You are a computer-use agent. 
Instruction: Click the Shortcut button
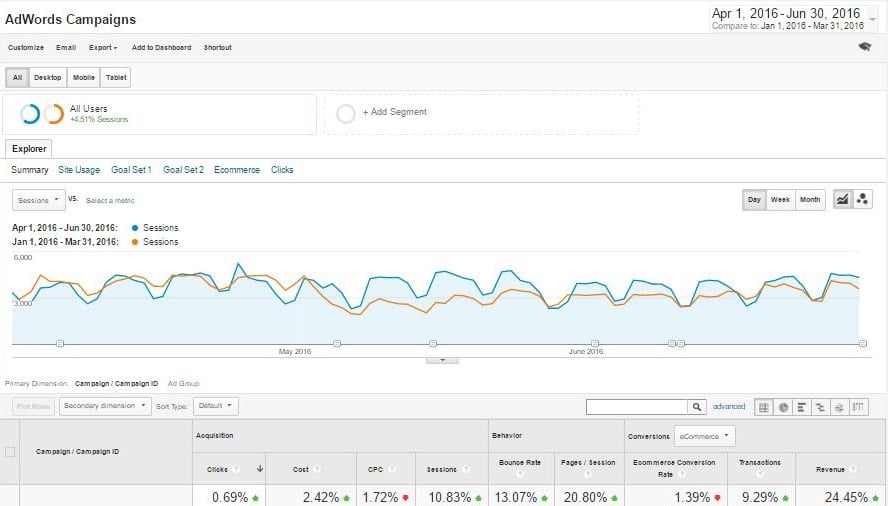point(217,48)
